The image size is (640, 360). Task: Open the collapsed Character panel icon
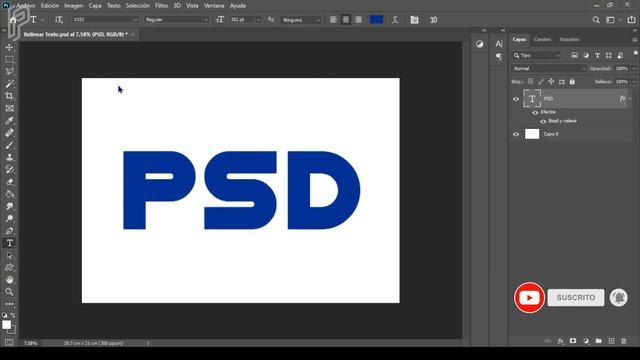pyautogui.click(x=499, y=44)
